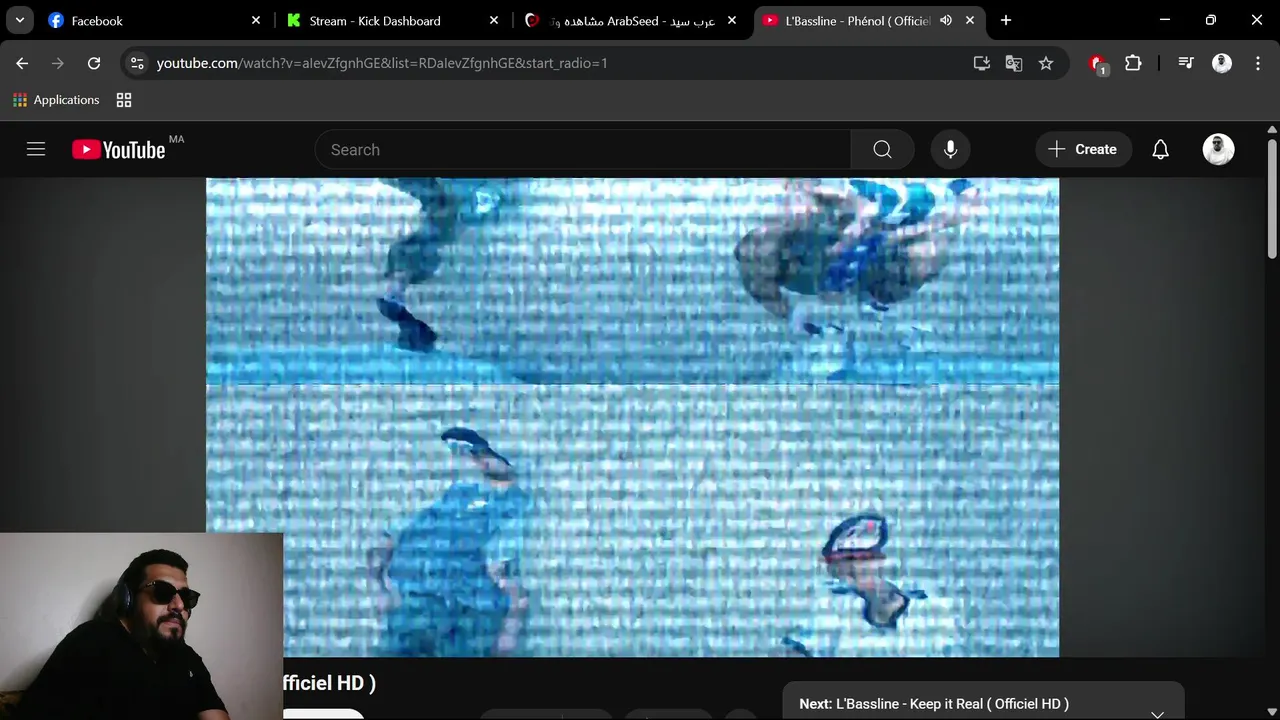
Task: Close the L'Bassline YouTube tab
Action: click(x=969, y=20)
